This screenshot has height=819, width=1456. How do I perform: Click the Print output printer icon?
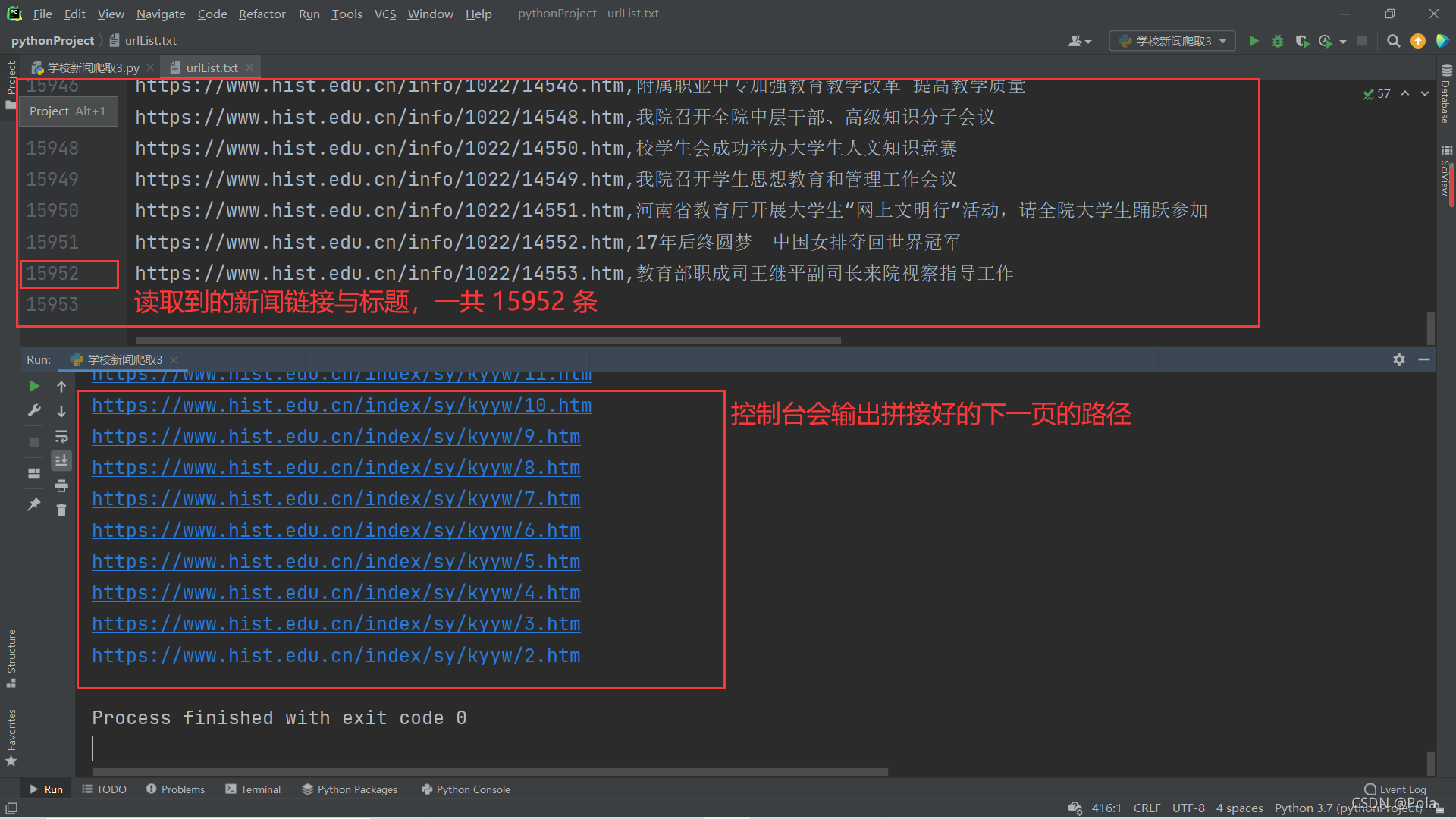(x=61, y=485)
